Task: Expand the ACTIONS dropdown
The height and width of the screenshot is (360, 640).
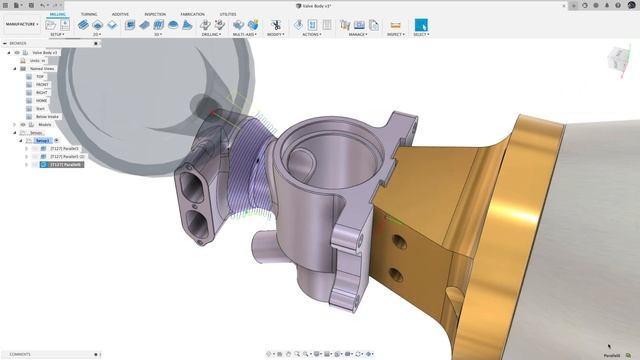Action: tap(312, 35)
